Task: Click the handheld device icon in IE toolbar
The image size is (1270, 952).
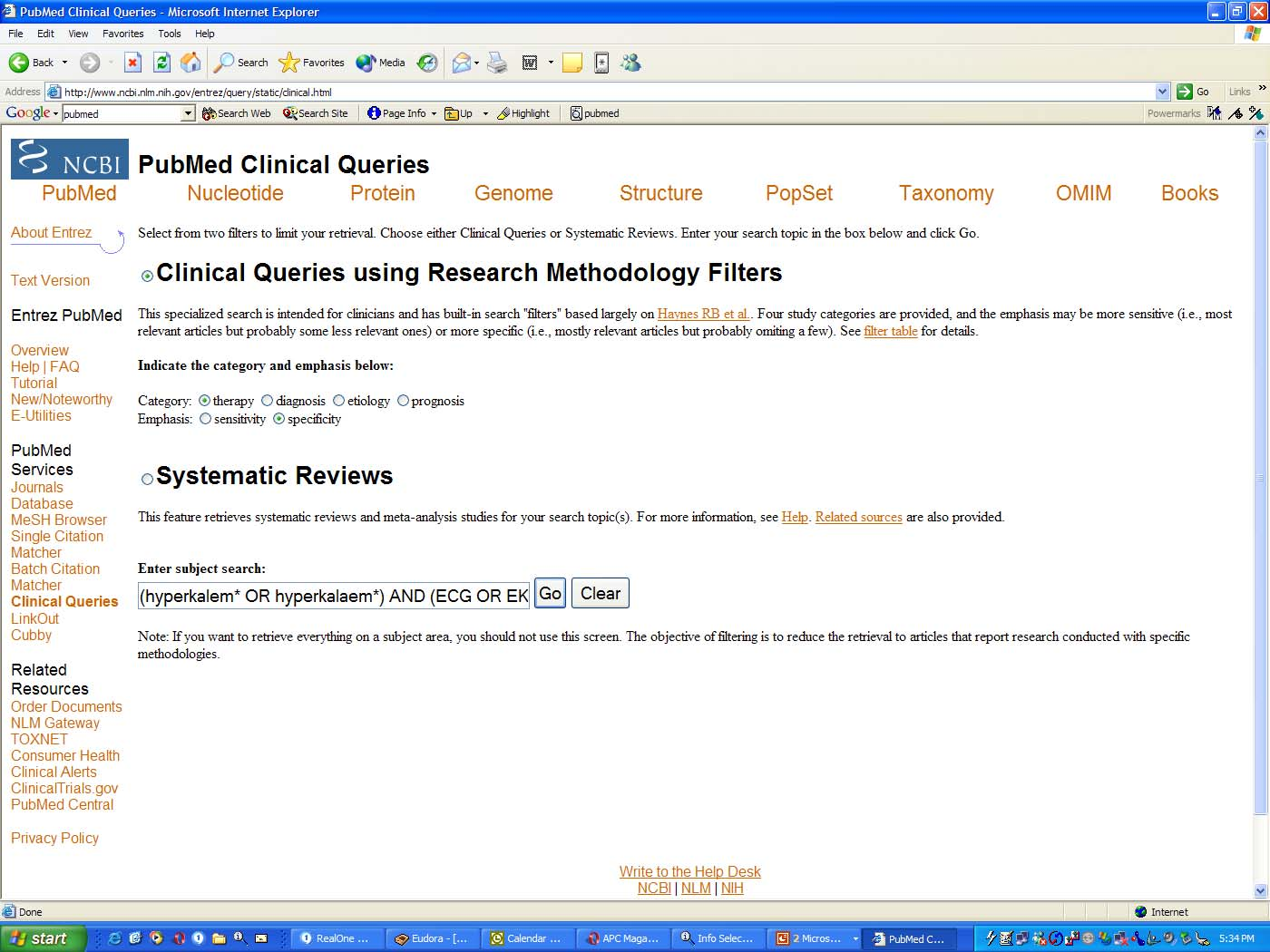Action: pos(601,63)
